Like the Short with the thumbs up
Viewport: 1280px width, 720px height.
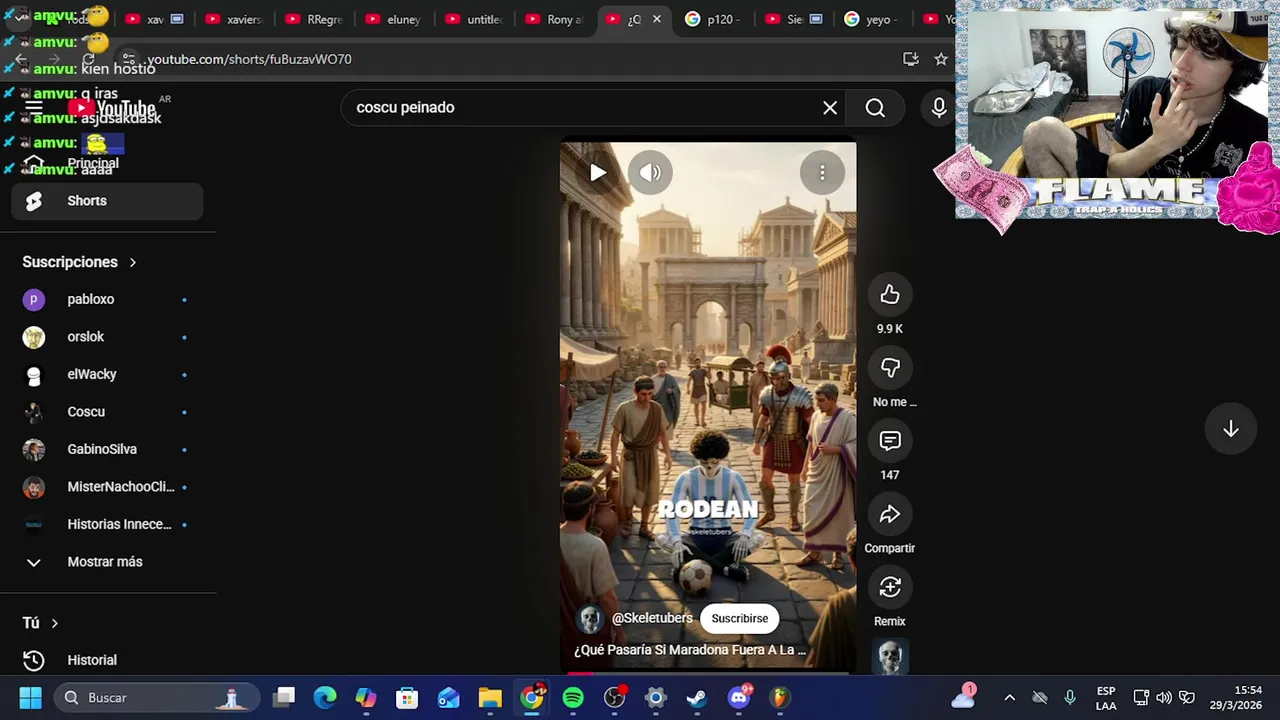click(890, 295)
